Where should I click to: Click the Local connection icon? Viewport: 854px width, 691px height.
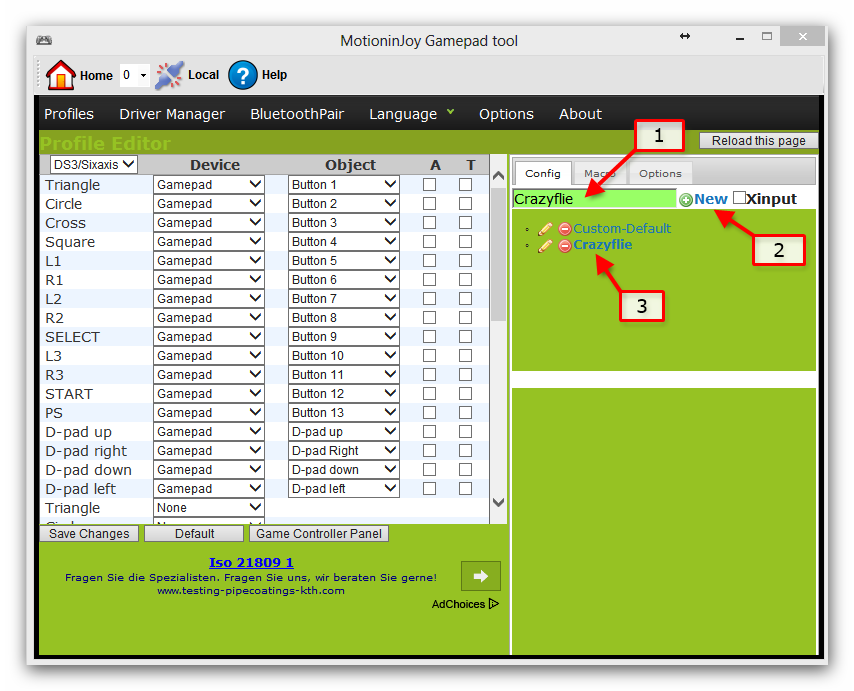[167, 74]
